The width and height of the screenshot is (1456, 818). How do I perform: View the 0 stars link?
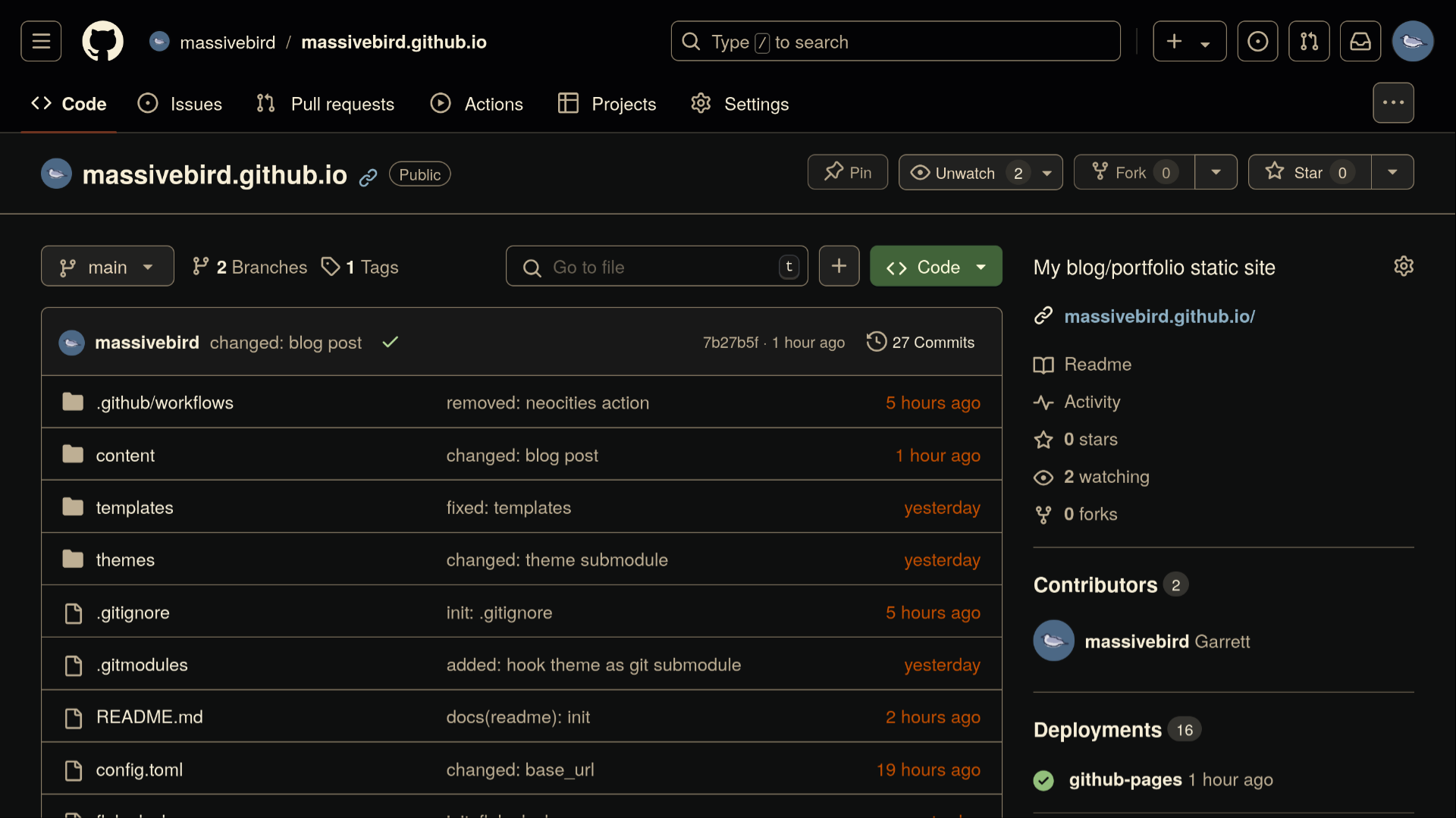(1090, 440)
